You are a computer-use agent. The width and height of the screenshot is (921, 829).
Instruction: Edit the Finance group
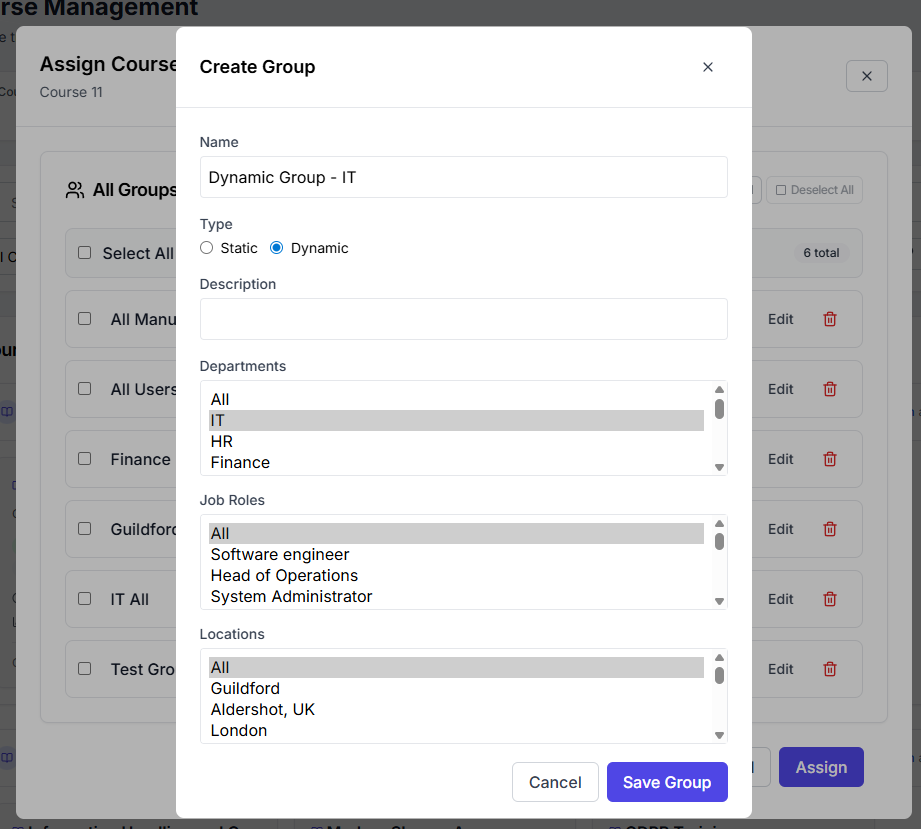pos(780,459)
